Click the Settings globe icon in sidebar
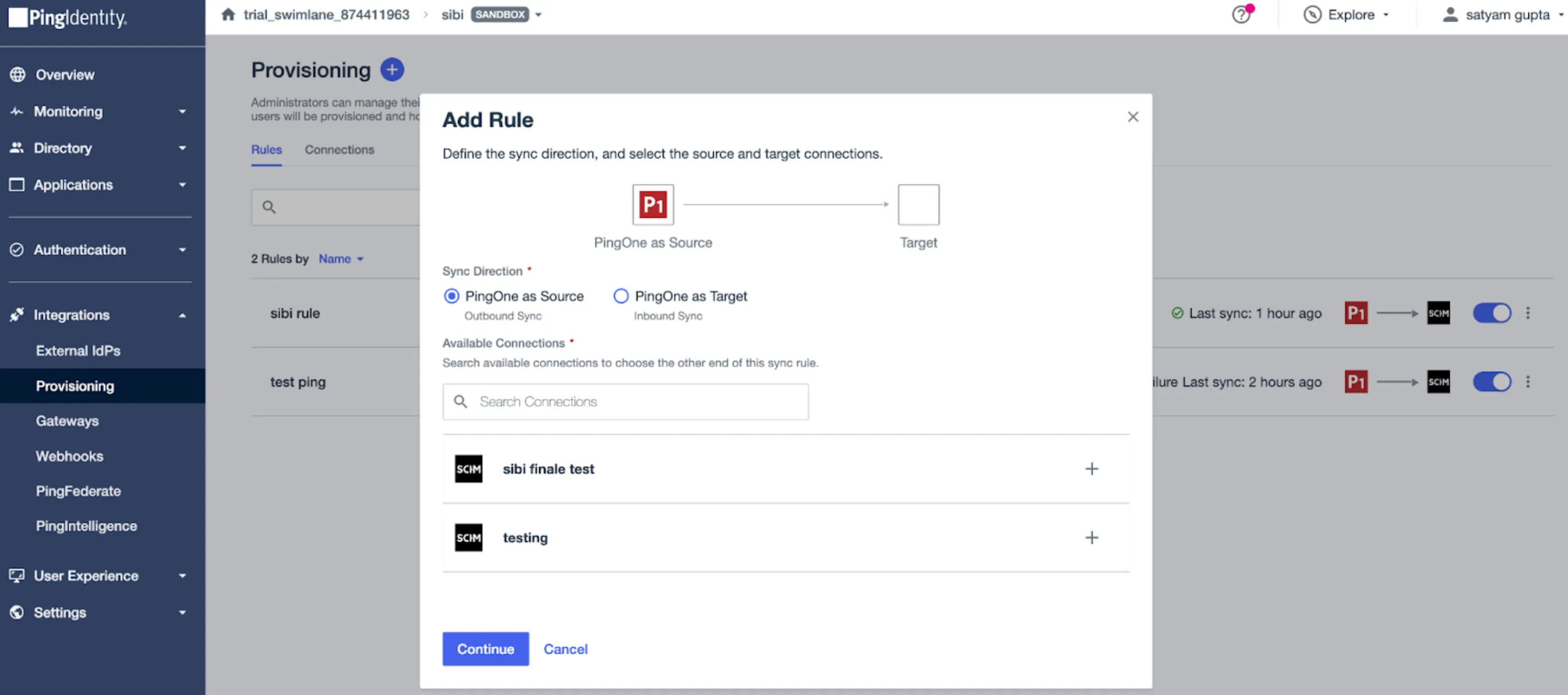This screenshot has height=695, width=1568. [17, 612]
